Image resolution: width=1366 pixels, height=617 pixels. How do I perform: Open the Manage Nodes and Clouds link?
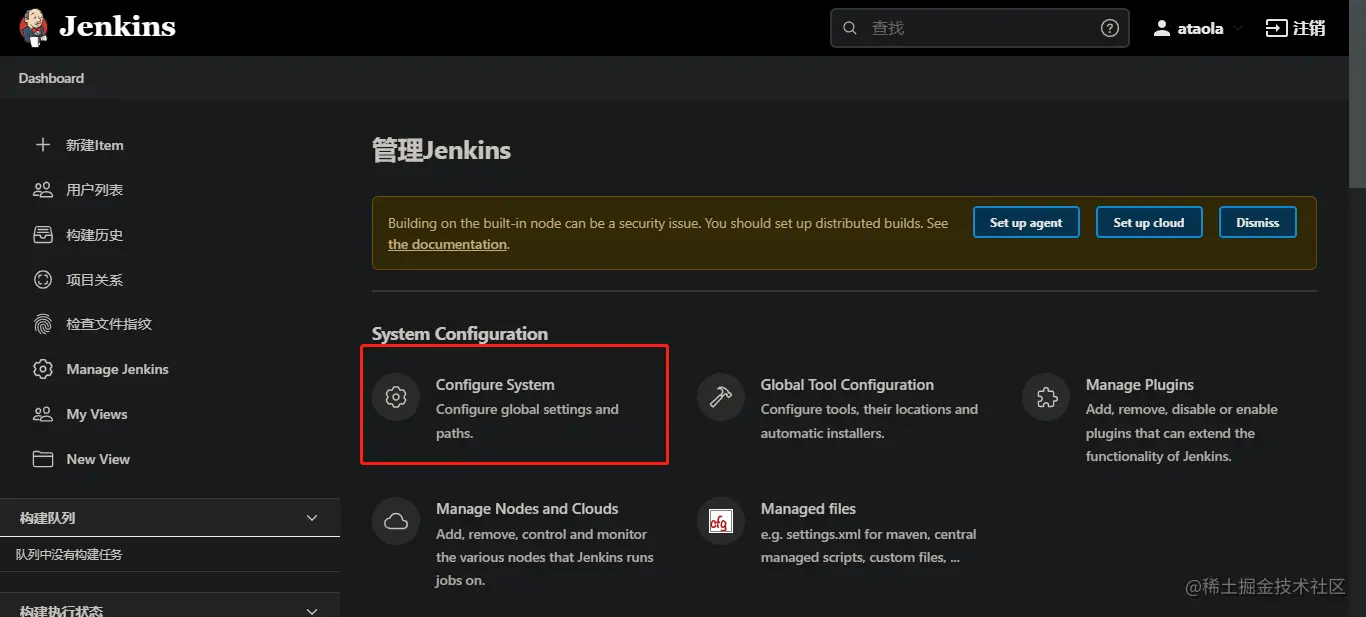pos(527,509)
